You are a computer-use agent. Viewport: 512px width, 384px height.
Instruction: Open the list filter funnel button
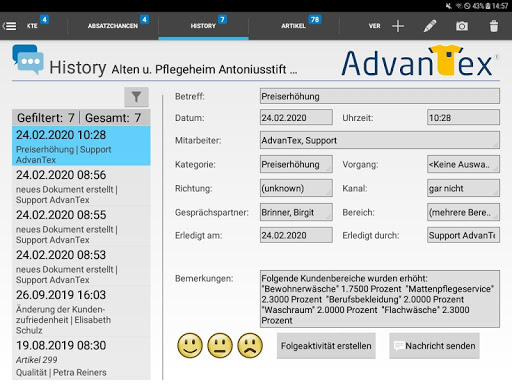click(x=136, y=97)
